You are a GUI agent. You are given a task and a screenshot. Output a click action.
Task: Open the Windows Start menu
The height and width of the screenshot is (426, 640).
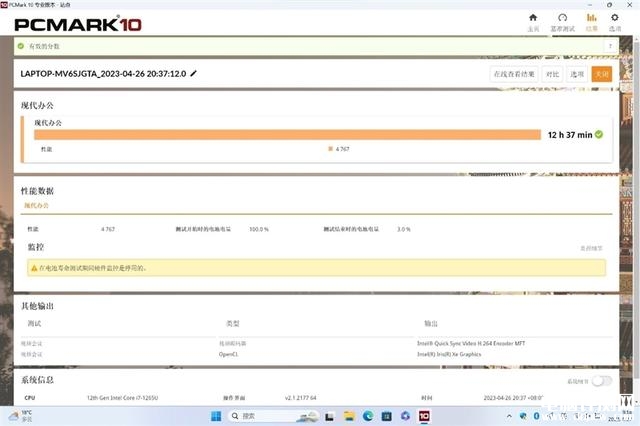tap(216, 416)
